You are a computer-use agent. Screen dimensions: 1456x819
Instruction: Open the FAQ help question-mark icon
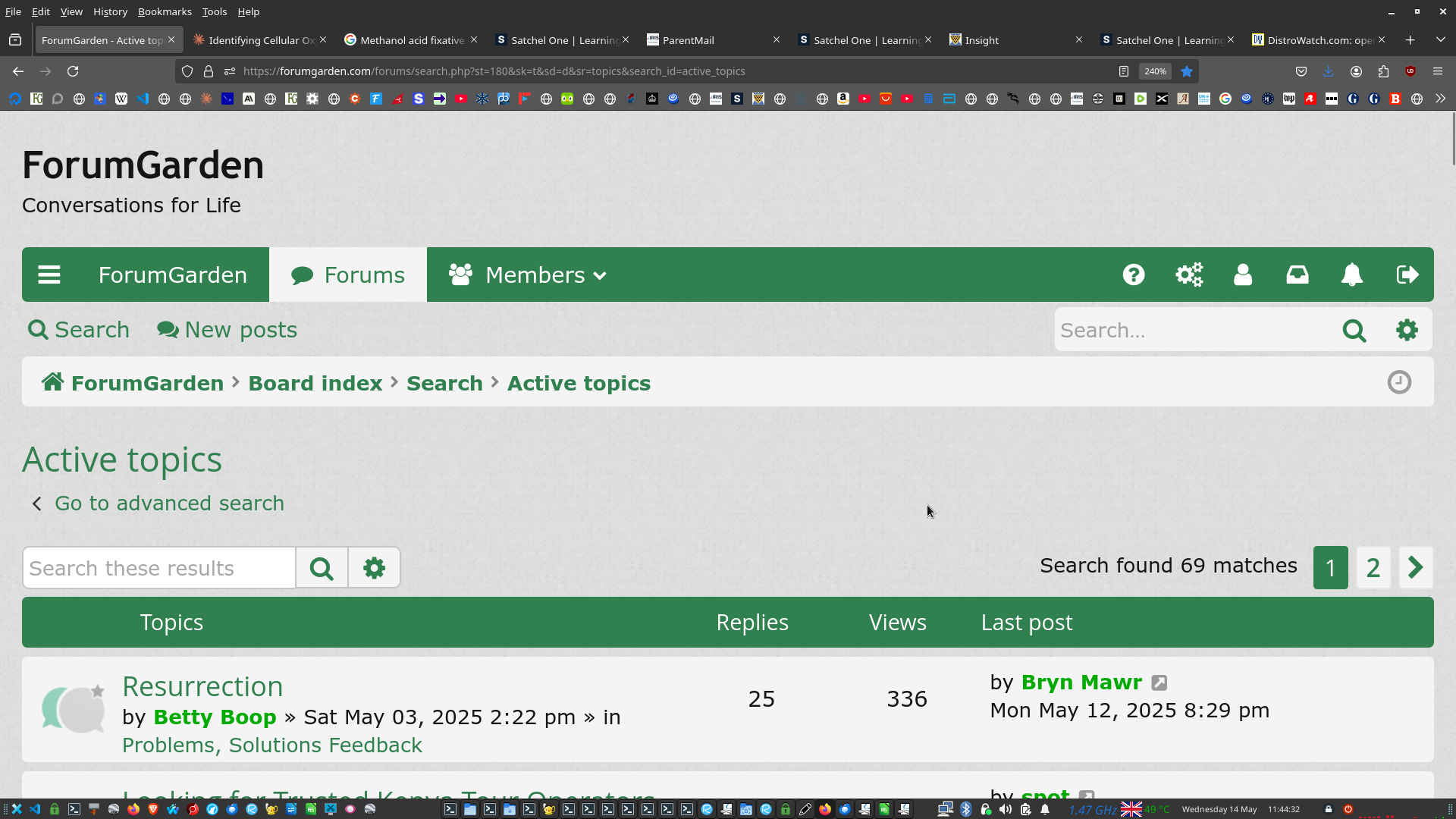(1134, 275)
